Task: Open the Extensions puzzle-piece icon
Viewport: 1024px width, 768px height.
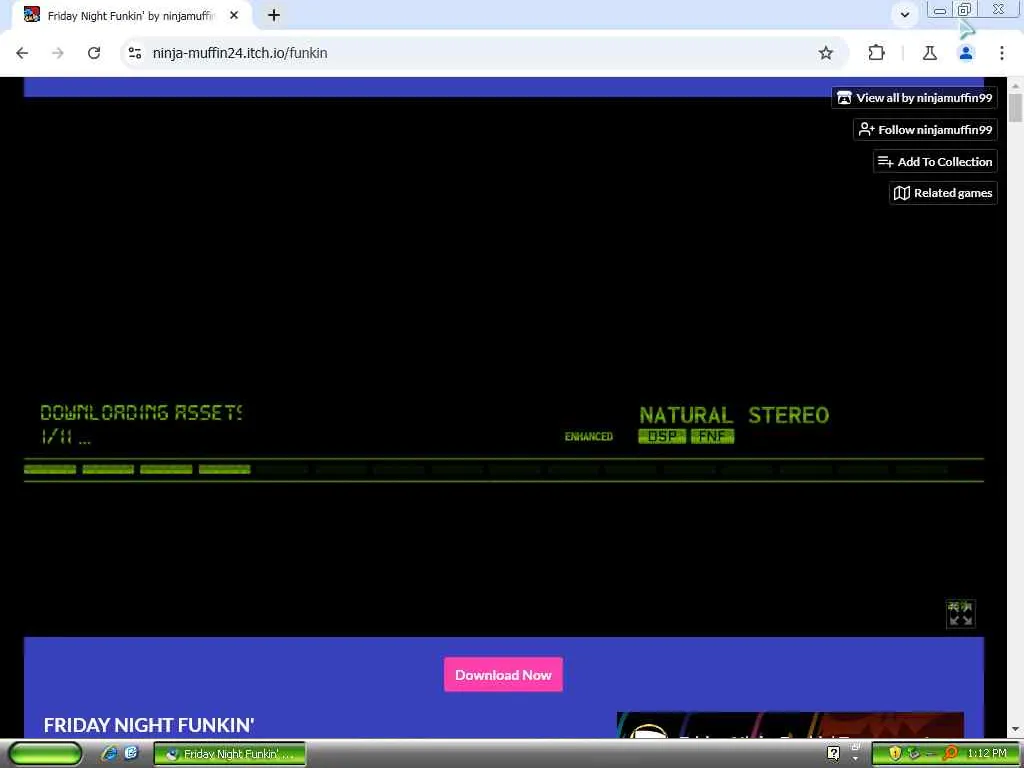Action: click(x=876, y=53)
